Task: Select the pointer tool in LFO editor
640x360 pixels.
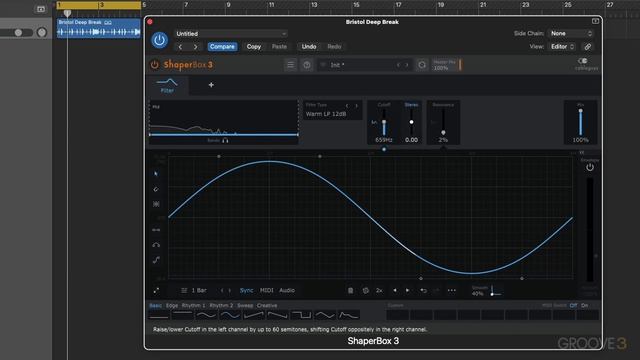Action: click(156, 174)
